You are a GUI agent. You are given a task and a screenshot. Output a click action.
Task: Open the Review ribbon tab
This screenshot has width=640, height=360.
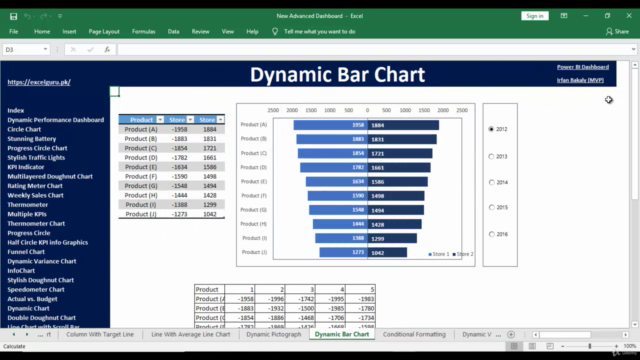coord(200,31)
